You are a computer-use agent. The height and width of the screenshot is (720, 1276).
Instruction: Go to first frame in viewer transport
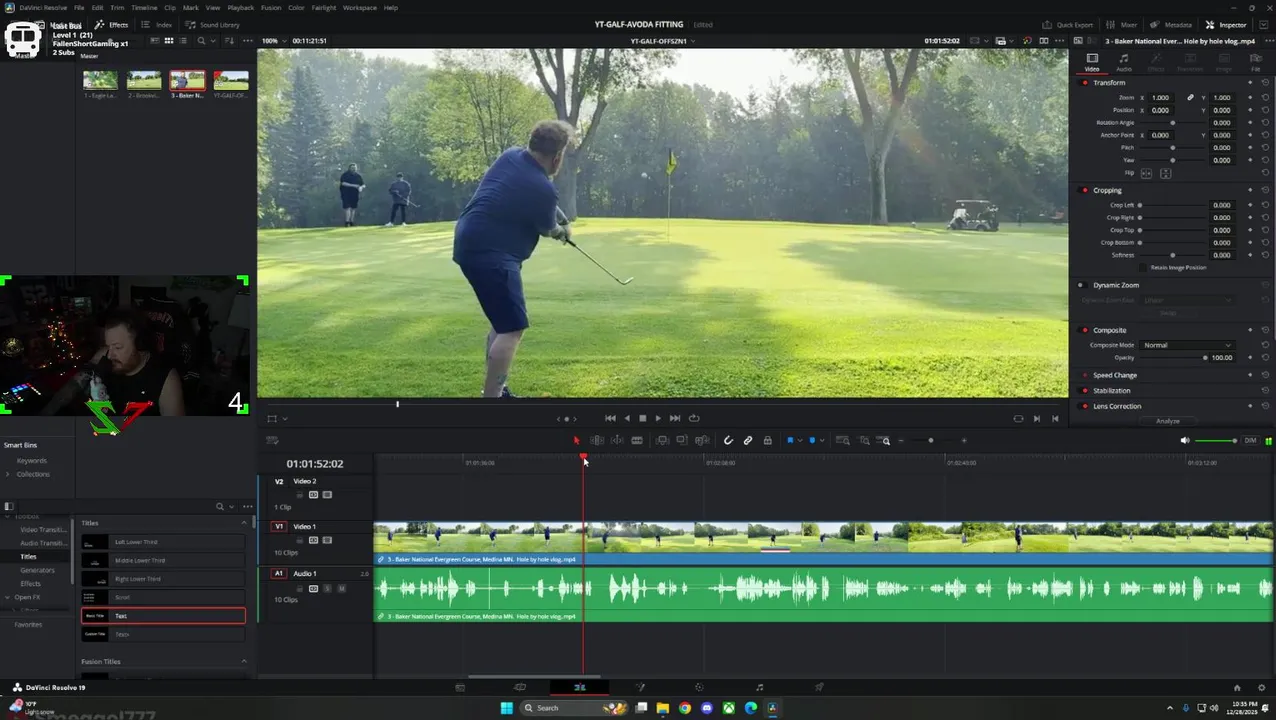610,419
